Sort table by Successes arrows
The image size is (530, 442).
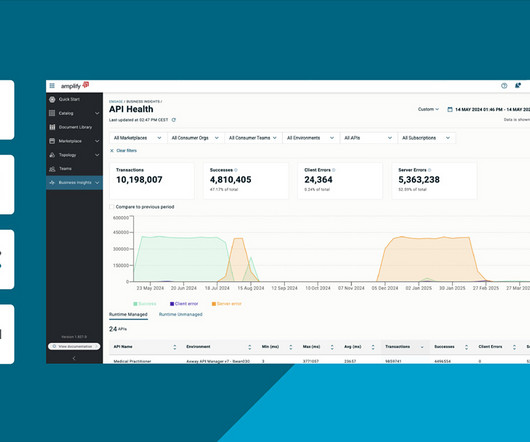pyautogui.click(x=466, y=347)
